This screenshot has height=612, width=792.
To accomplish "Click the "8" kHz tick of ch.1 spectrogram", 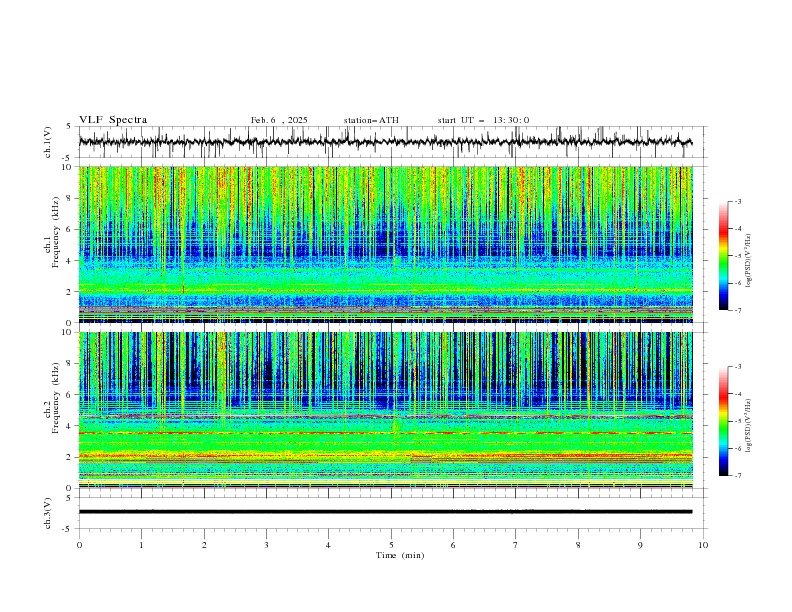I will click(x=70, y=198).
